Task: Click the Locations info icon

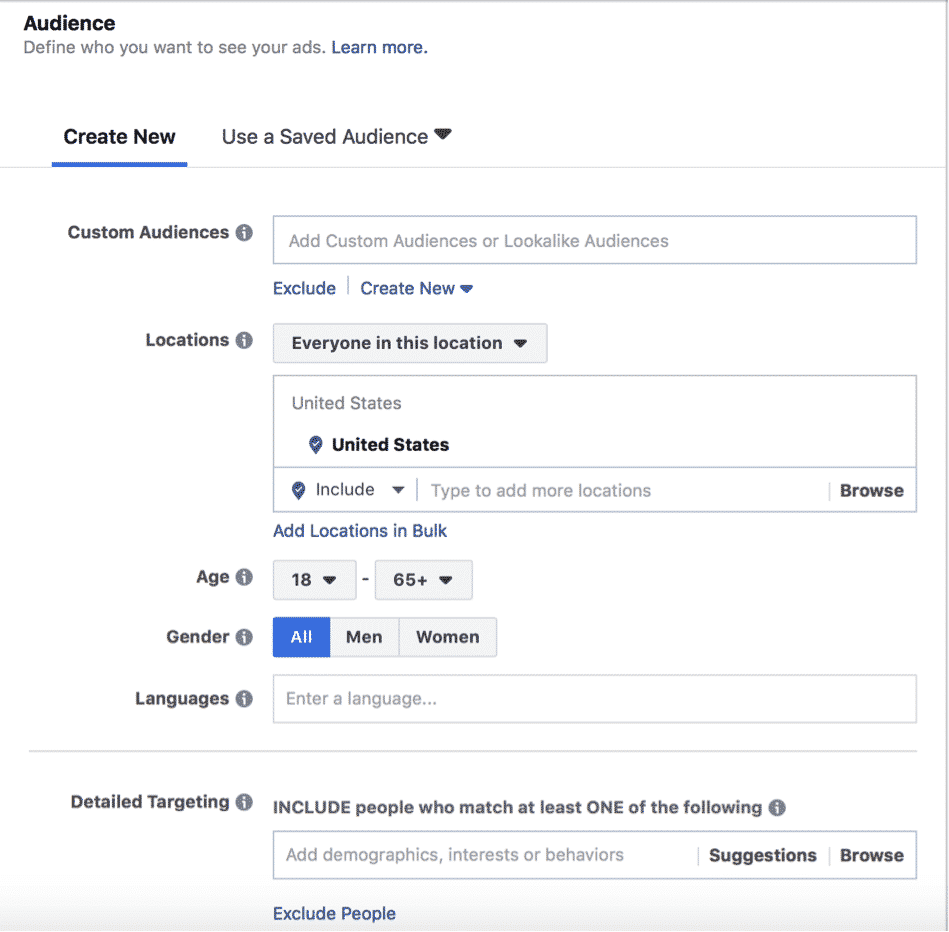Action: (244, 340)
